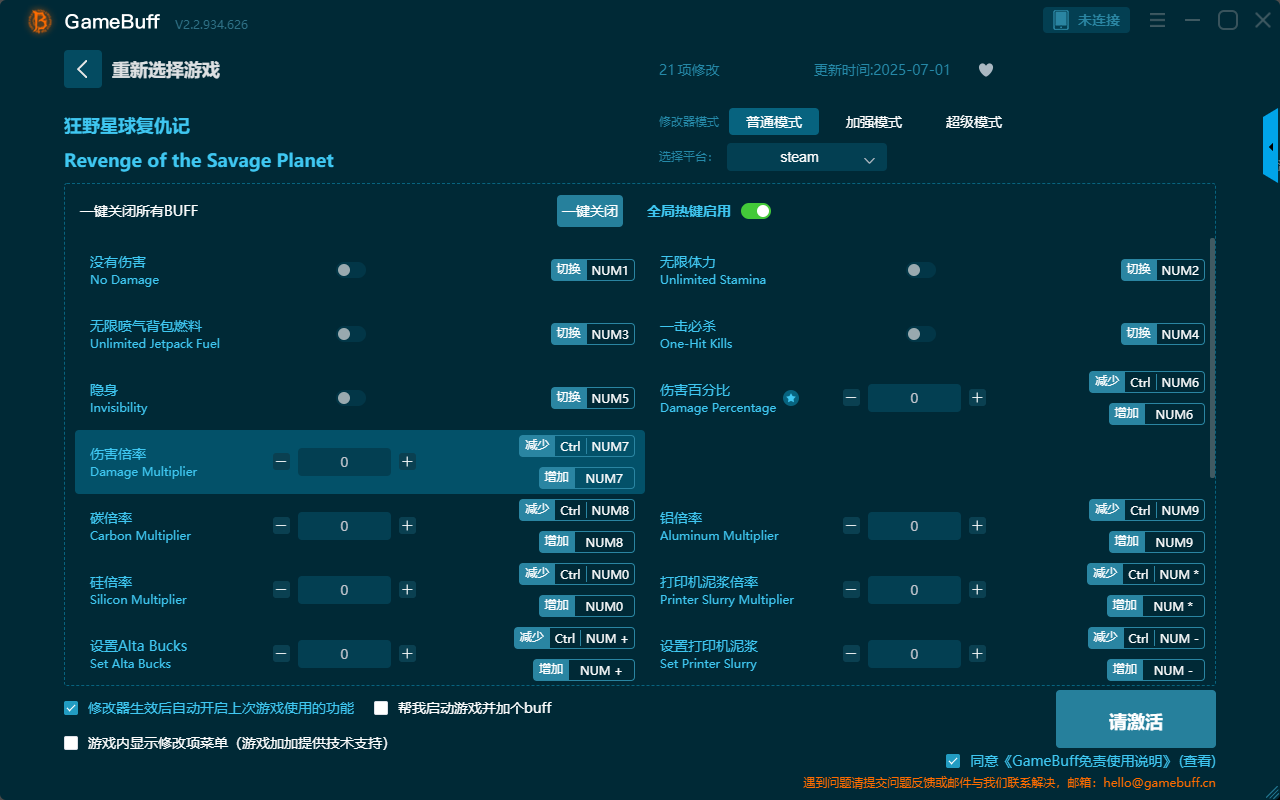Click the NUM4 hotkey for One-Hit Kills

1163,334
